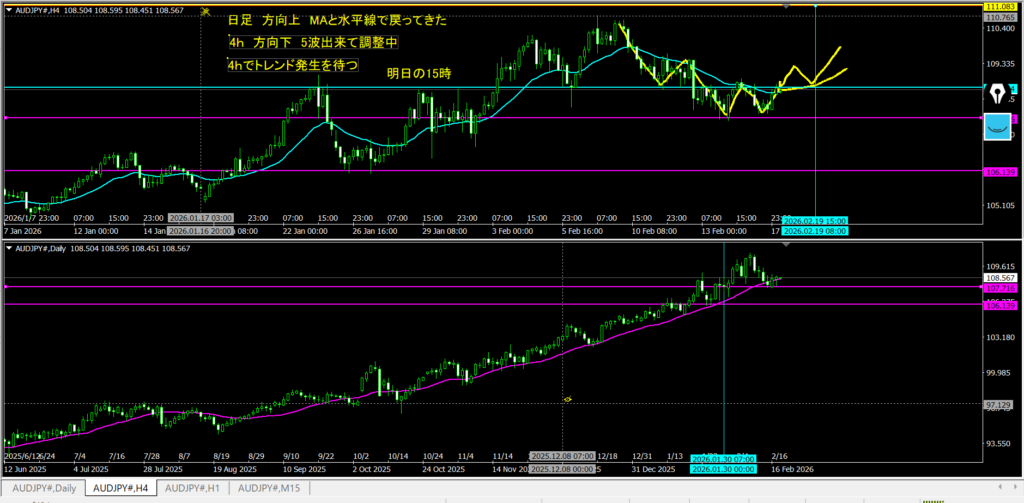Select the yellow star marker at top of H4 chart

pos(205,12)
